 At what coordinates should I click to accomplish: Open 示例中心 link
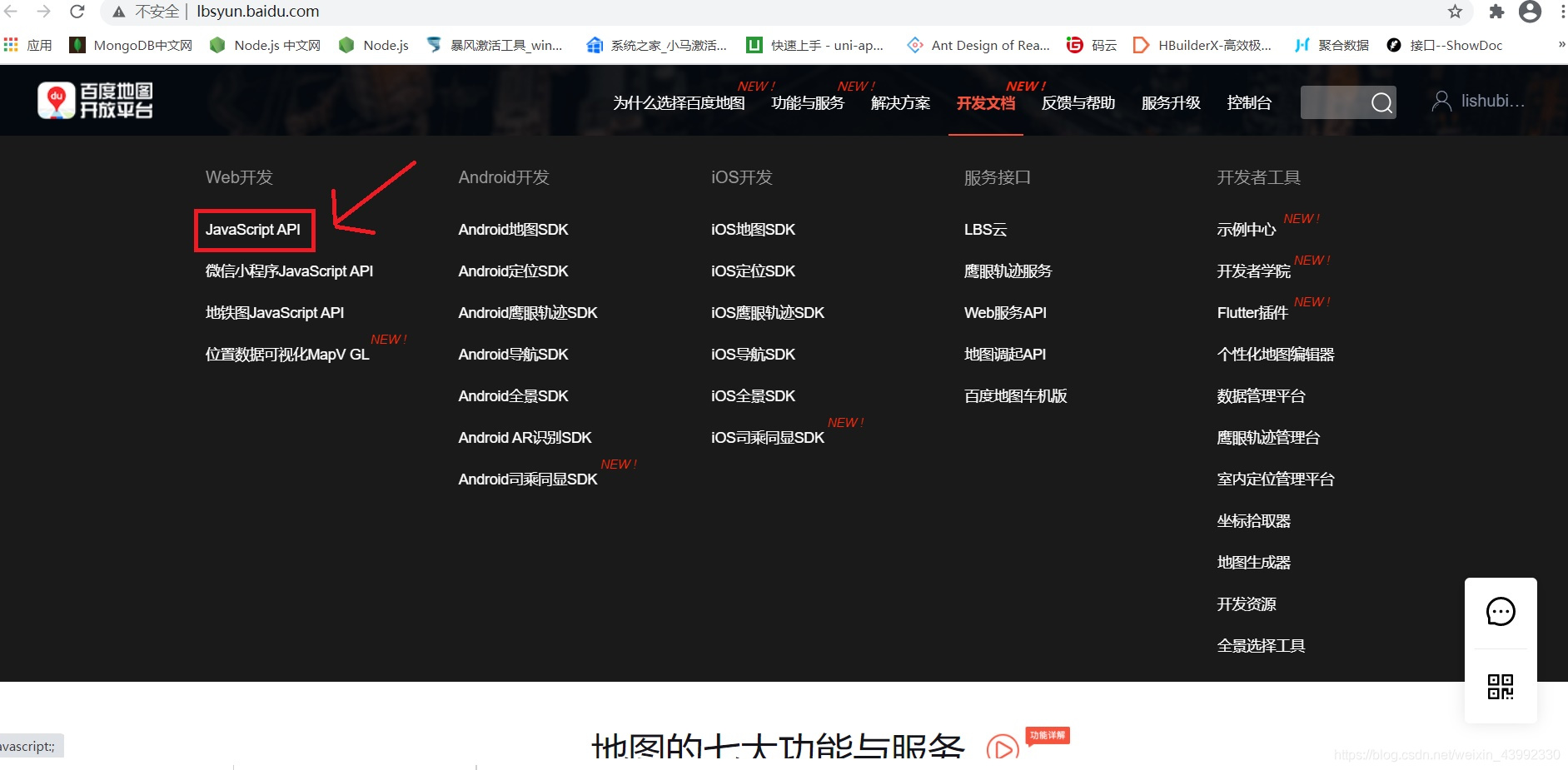point(1247,230)
